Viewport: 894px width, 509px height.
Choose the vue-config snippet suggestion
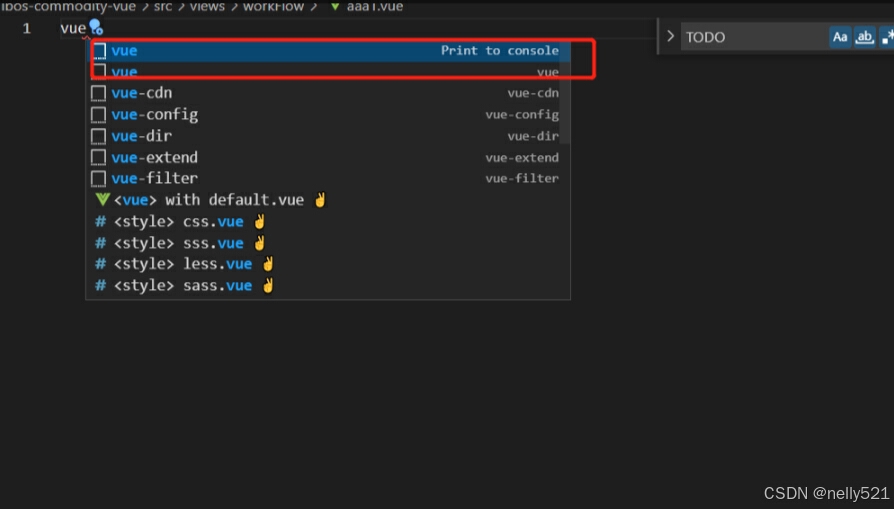tap(328, 115)
